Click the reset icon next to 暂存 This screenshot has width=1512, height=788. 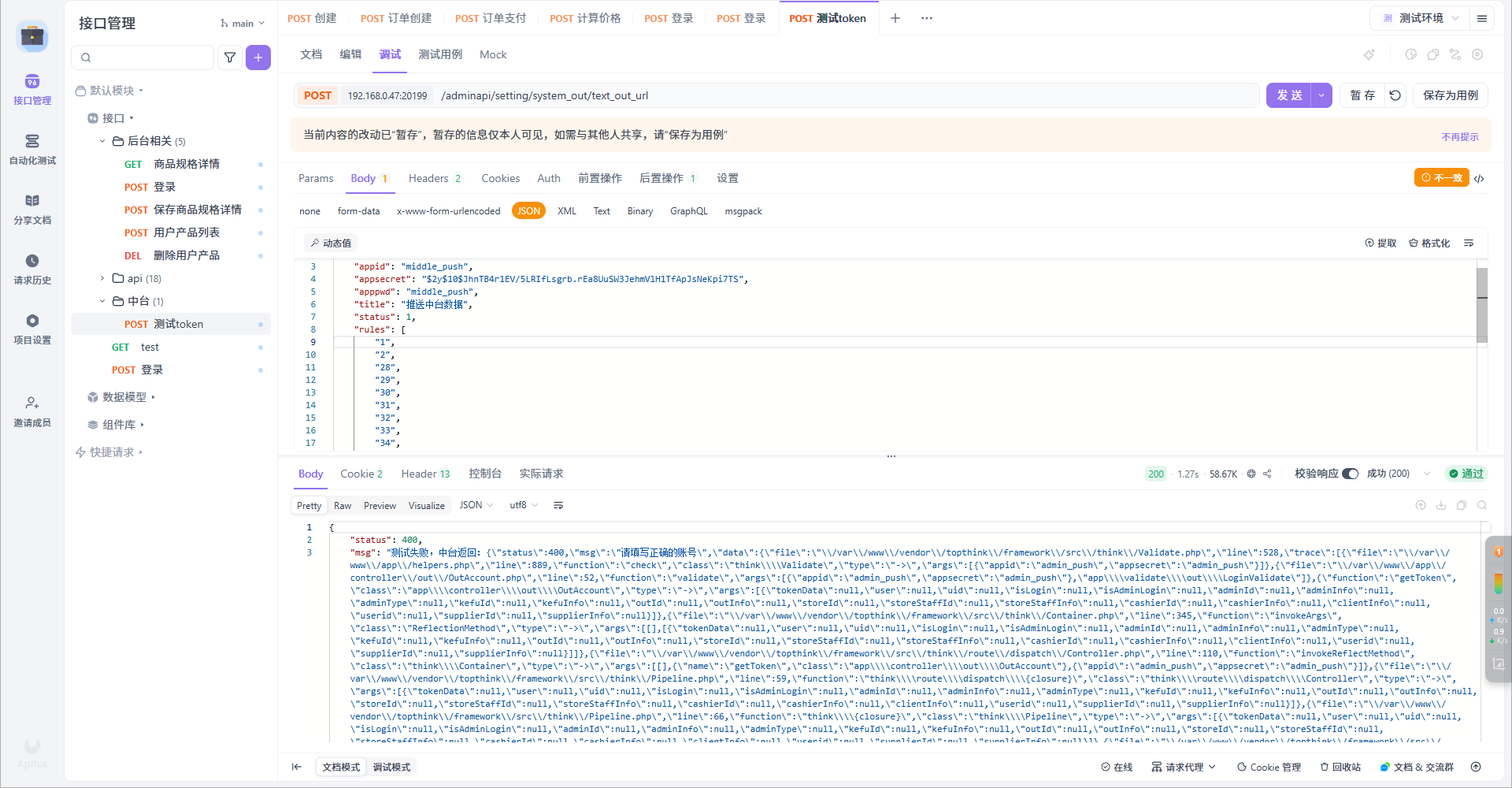coord(1395,95)
